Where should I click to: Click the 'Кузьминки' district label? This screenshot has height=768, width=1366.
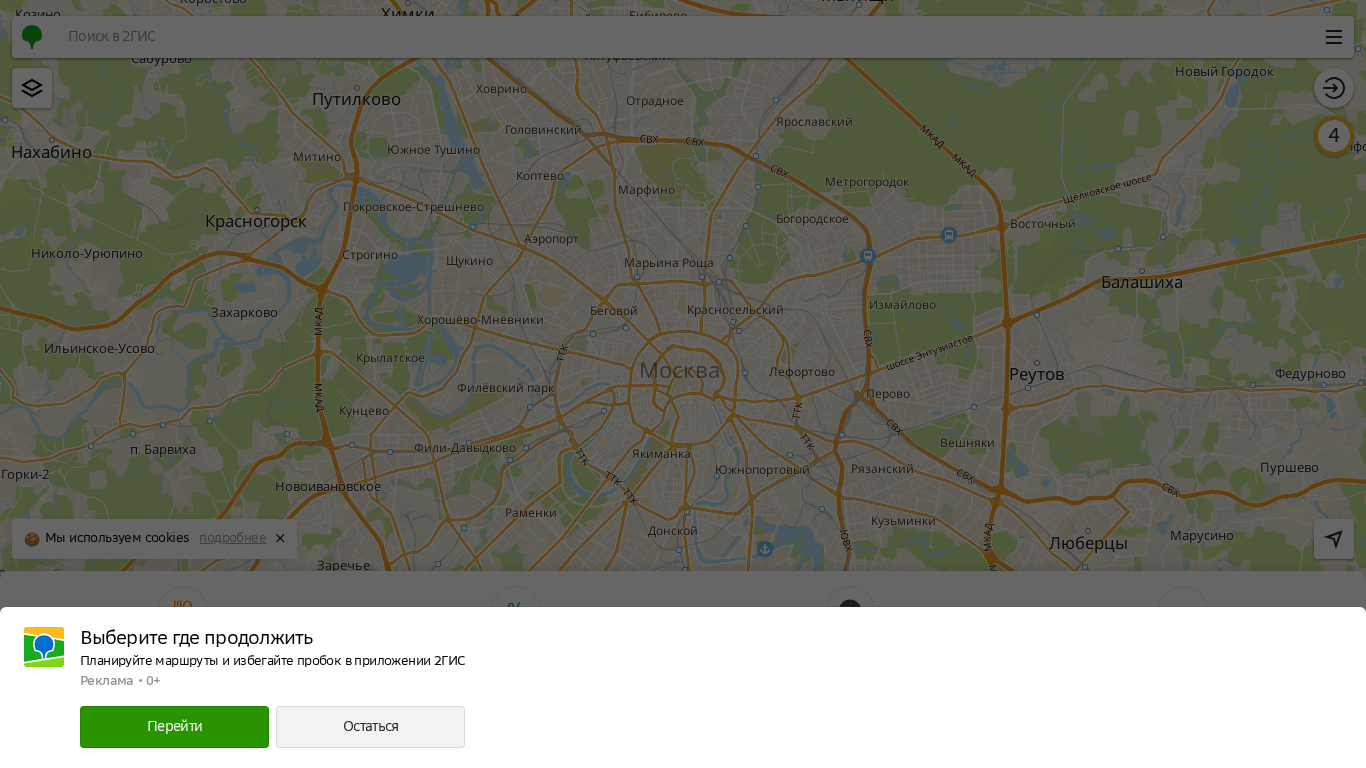pyautogui.click(x=903, y=521)
